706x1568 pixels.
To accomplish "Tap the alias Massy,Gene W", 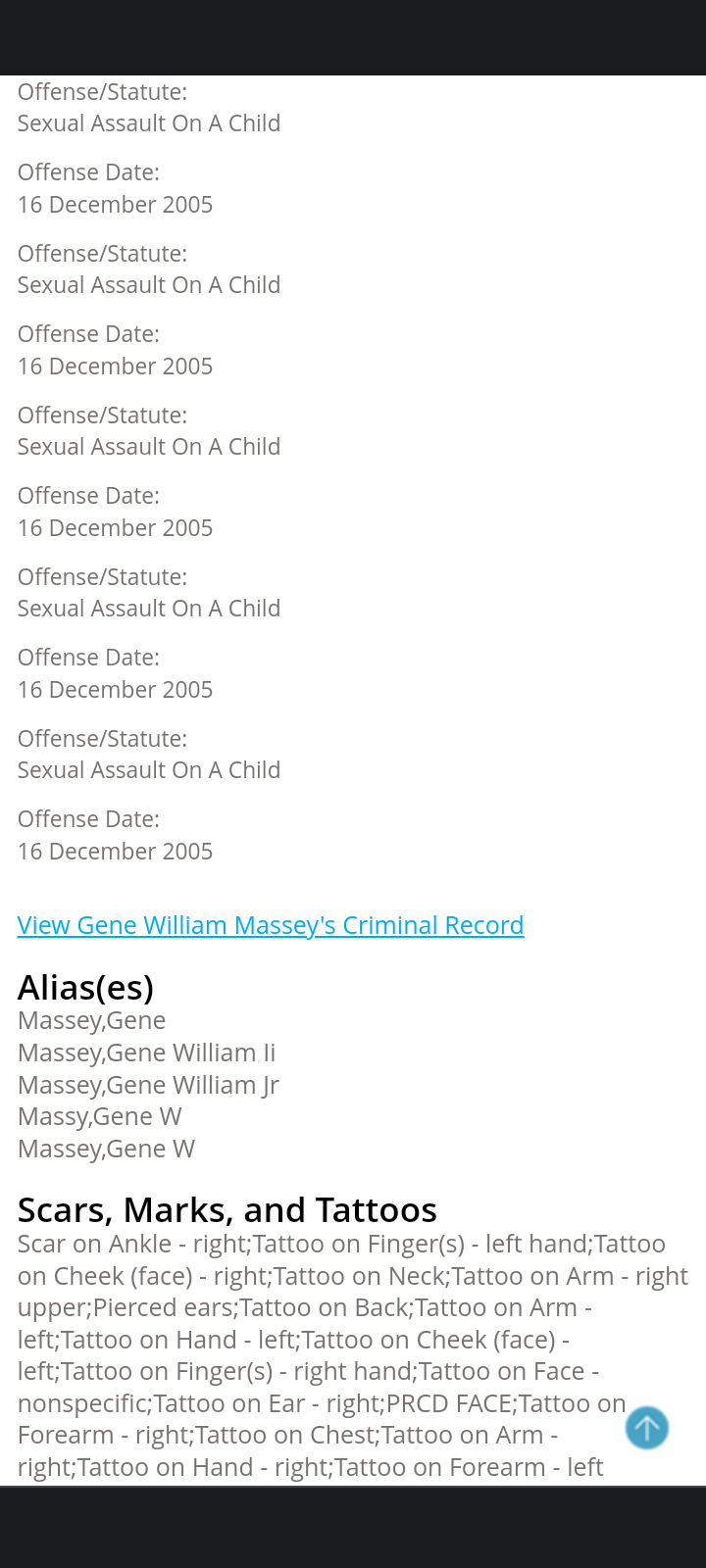I will tap(100, 1116).
